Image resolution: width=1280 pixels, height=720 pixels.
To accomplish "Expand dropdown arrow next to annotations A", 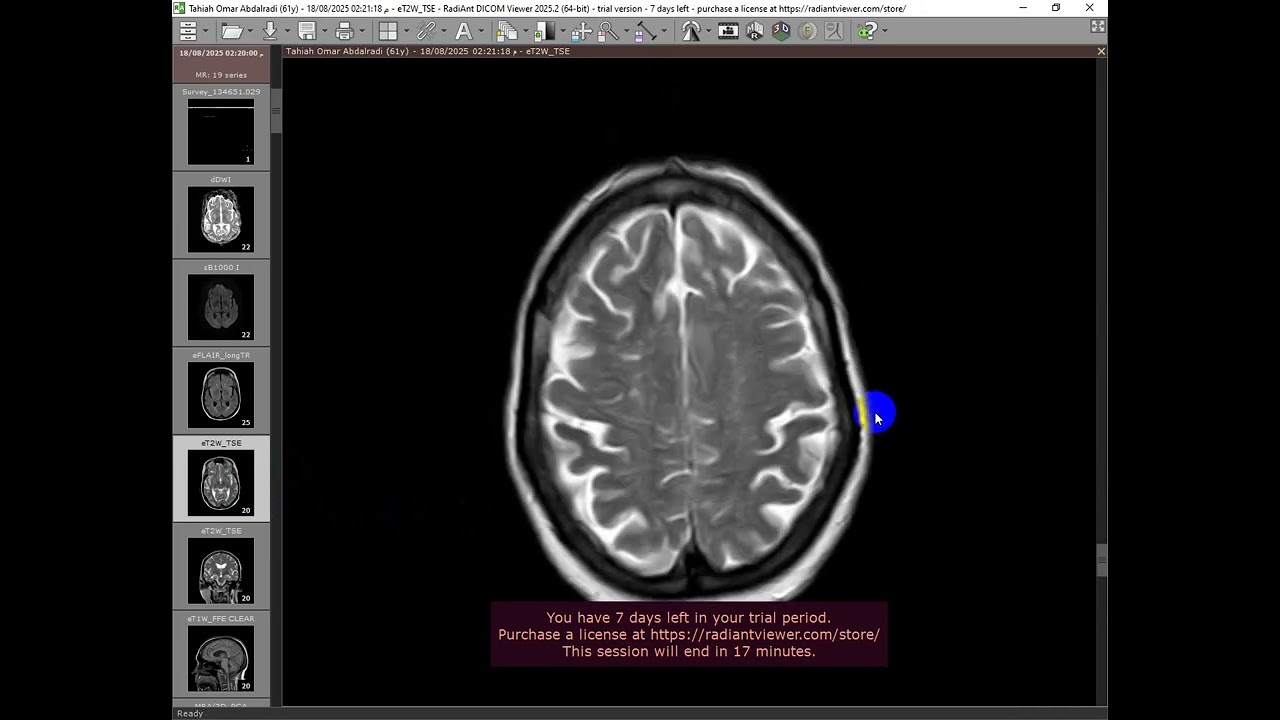I will point(482,31).
